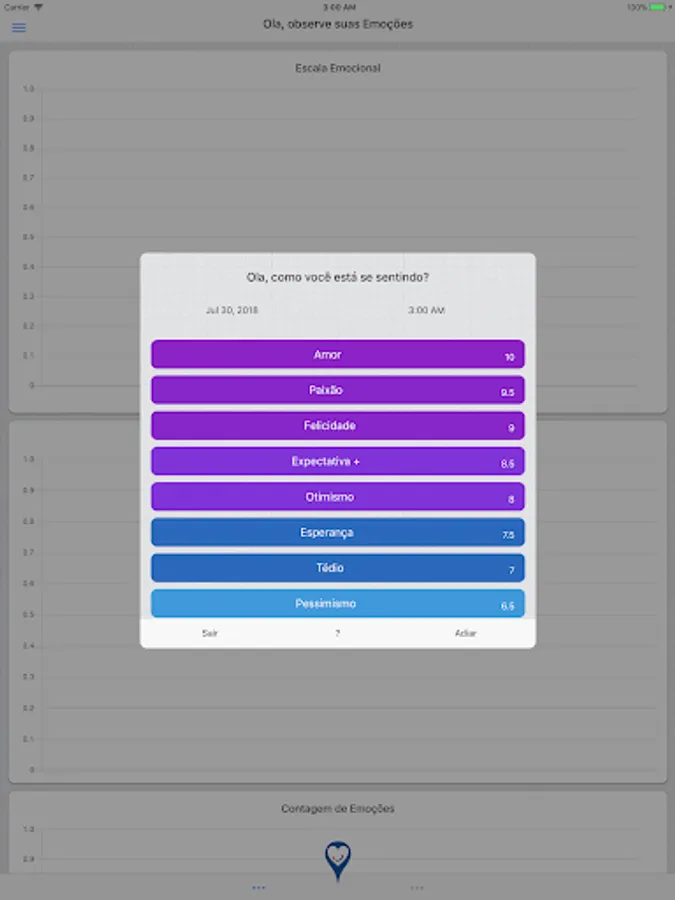Select the Amor emotion
Screen dimensions: 675x900
click(x=337, y=355)
